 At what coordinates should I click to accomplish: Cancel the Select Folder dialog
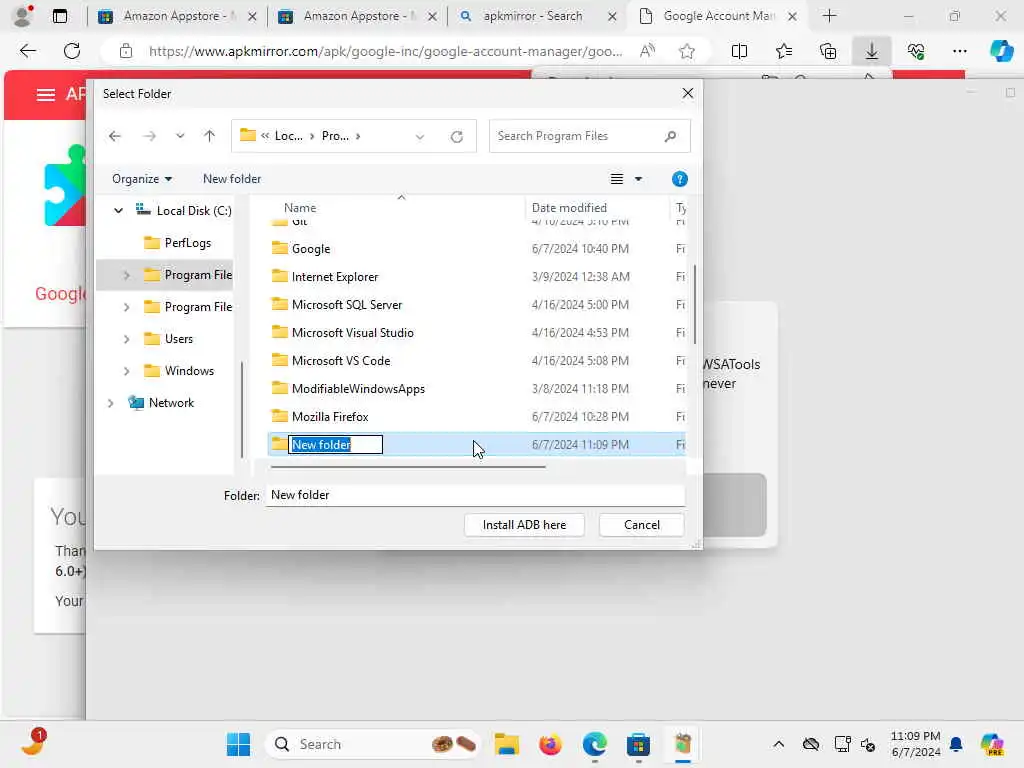[x=641, y=525]
